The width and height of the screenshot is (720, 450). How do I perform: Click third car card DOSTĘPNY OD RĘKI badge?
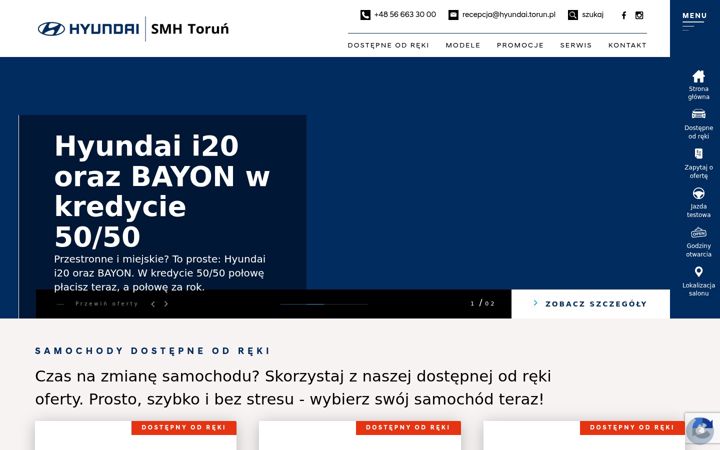coord(632,428)
